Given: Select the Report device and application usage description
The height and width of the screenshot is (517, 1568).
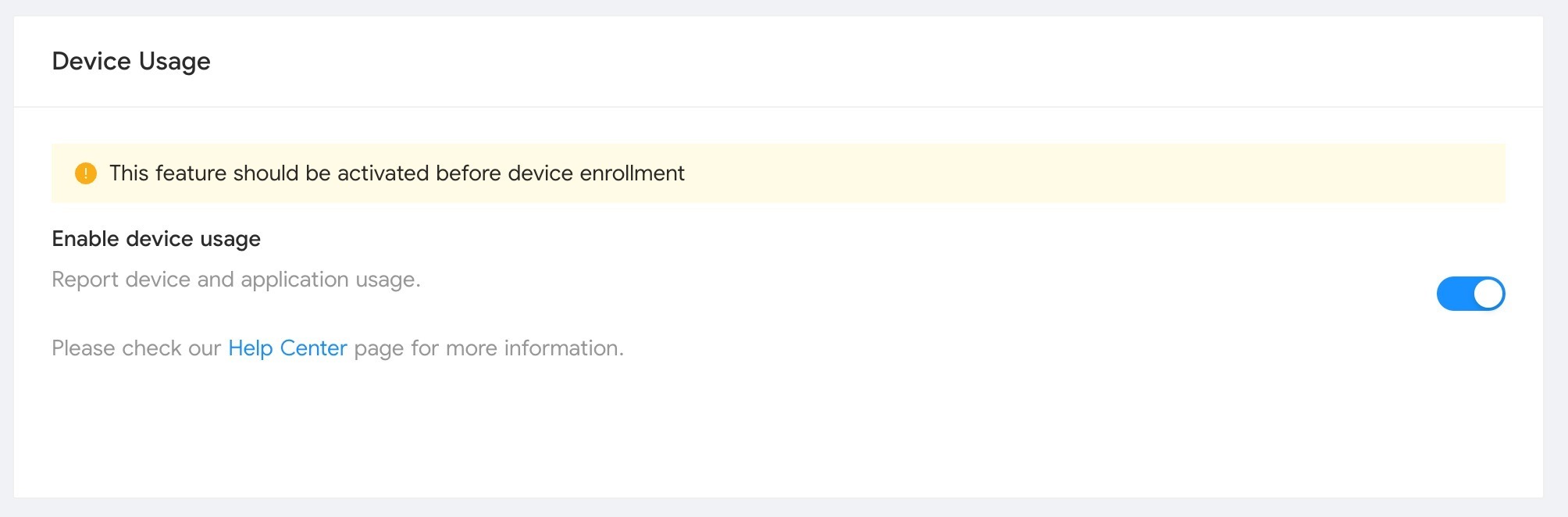Looking at the screenshot, I should (x=236, y=280).
